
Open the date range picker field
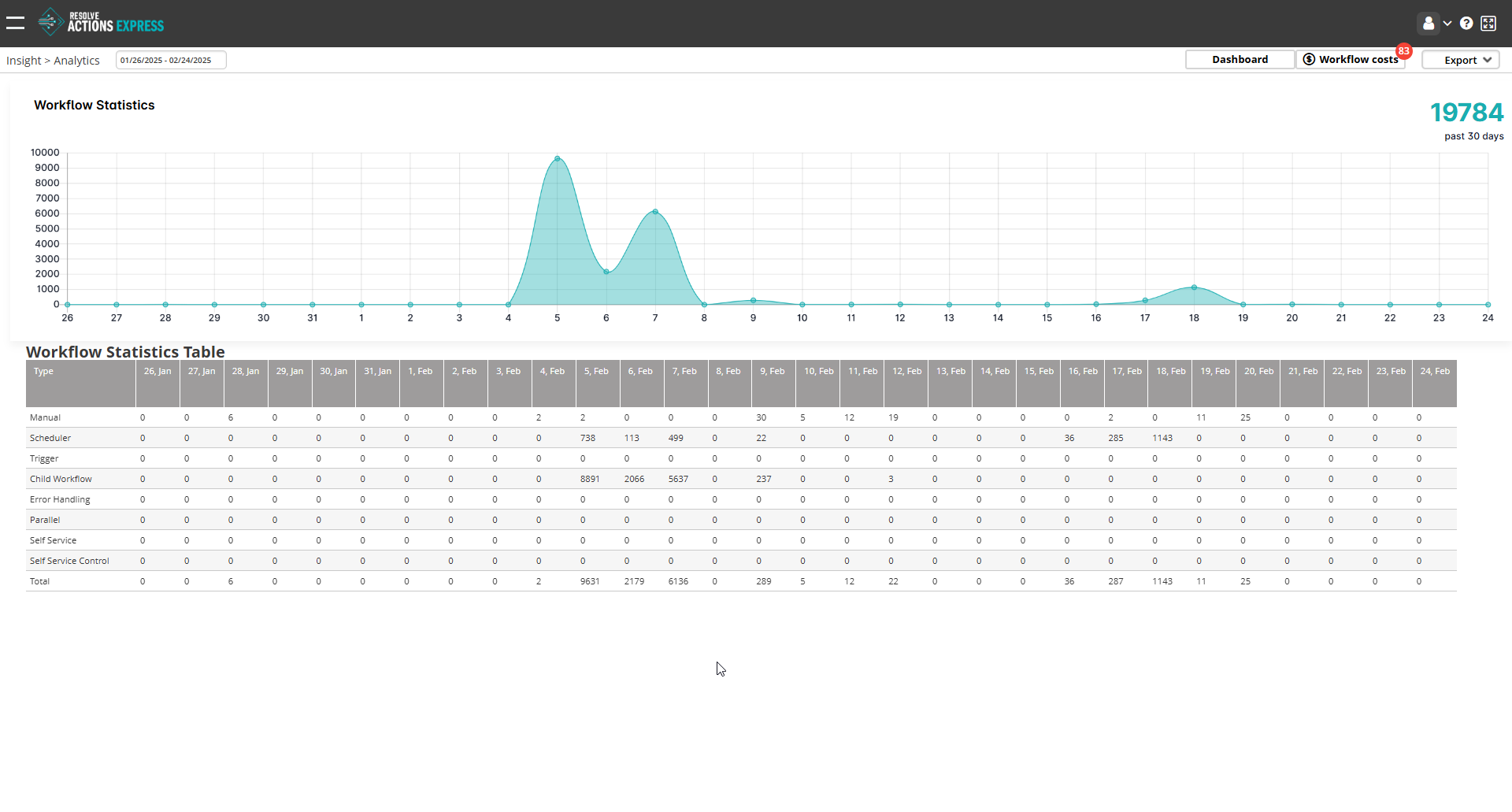[x=170, y=59]
